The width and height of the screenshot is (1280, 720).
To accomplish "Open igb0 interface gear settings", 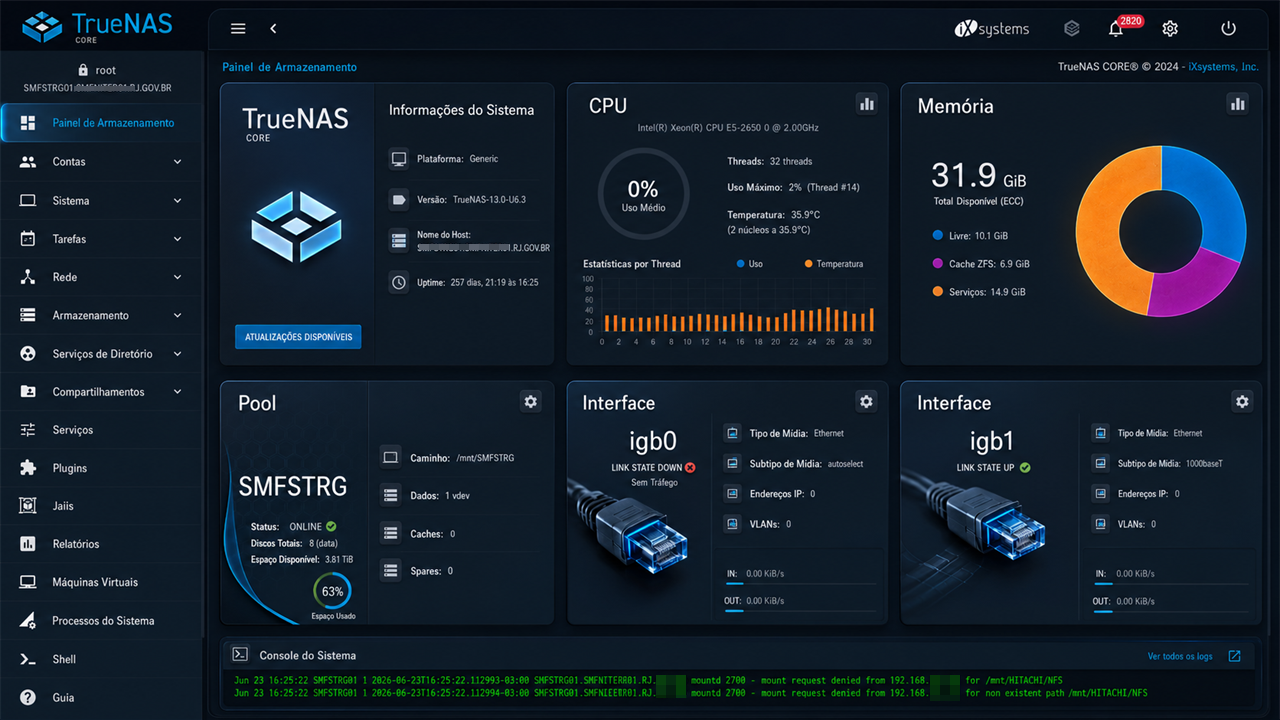I will point(866,402).
